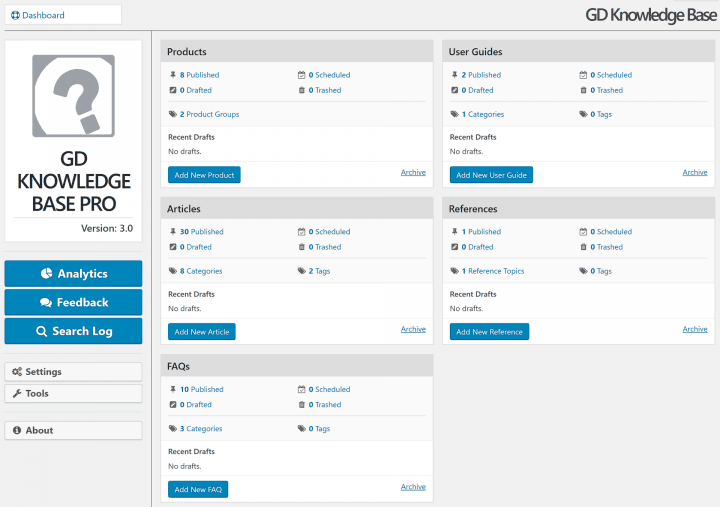The image size is (720, 507).
Task: Open the References Archive link
Action: click(x=695, y=329)
